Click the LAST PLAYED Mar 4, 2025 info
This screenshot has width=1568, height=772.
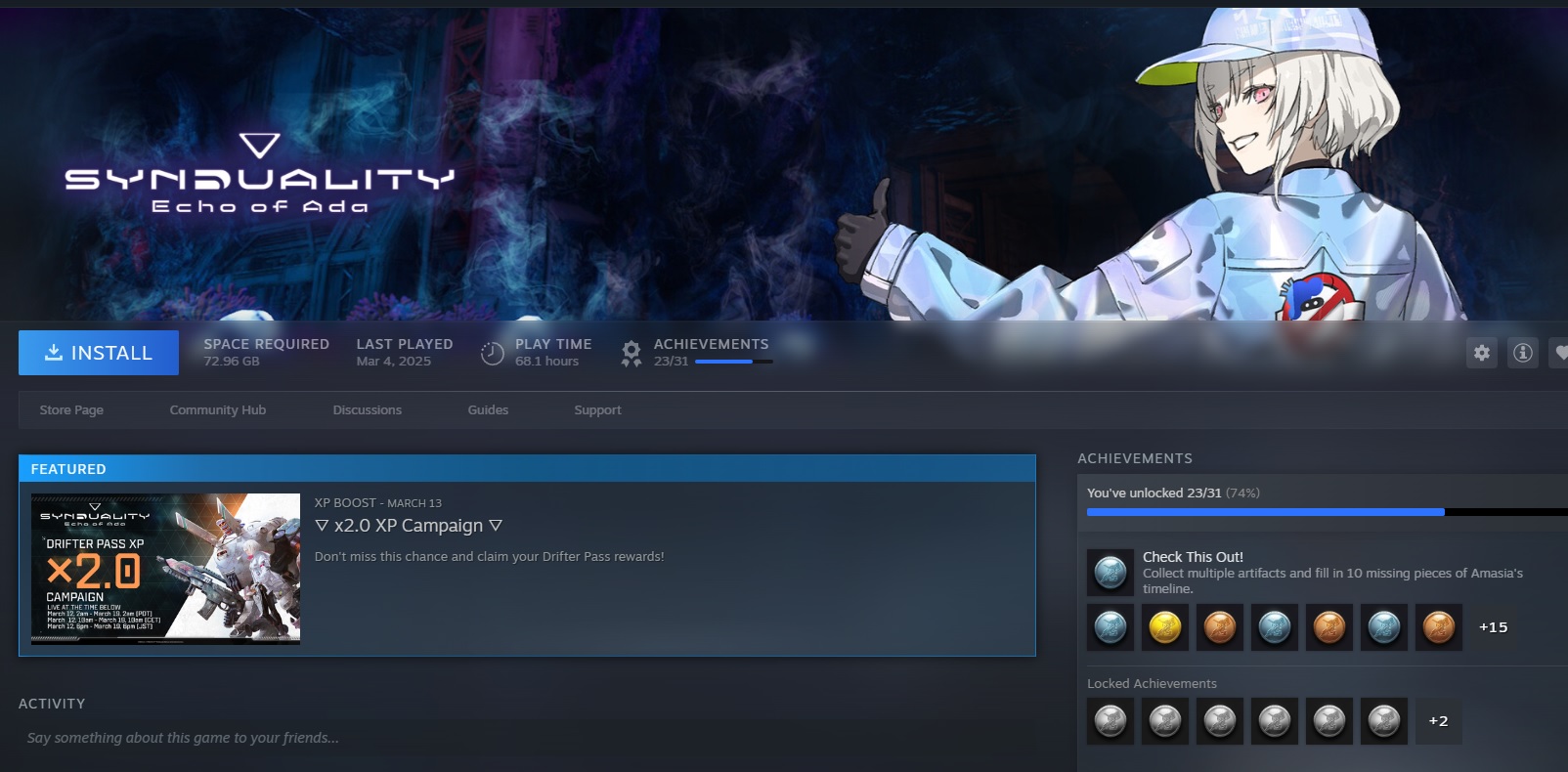405,353
